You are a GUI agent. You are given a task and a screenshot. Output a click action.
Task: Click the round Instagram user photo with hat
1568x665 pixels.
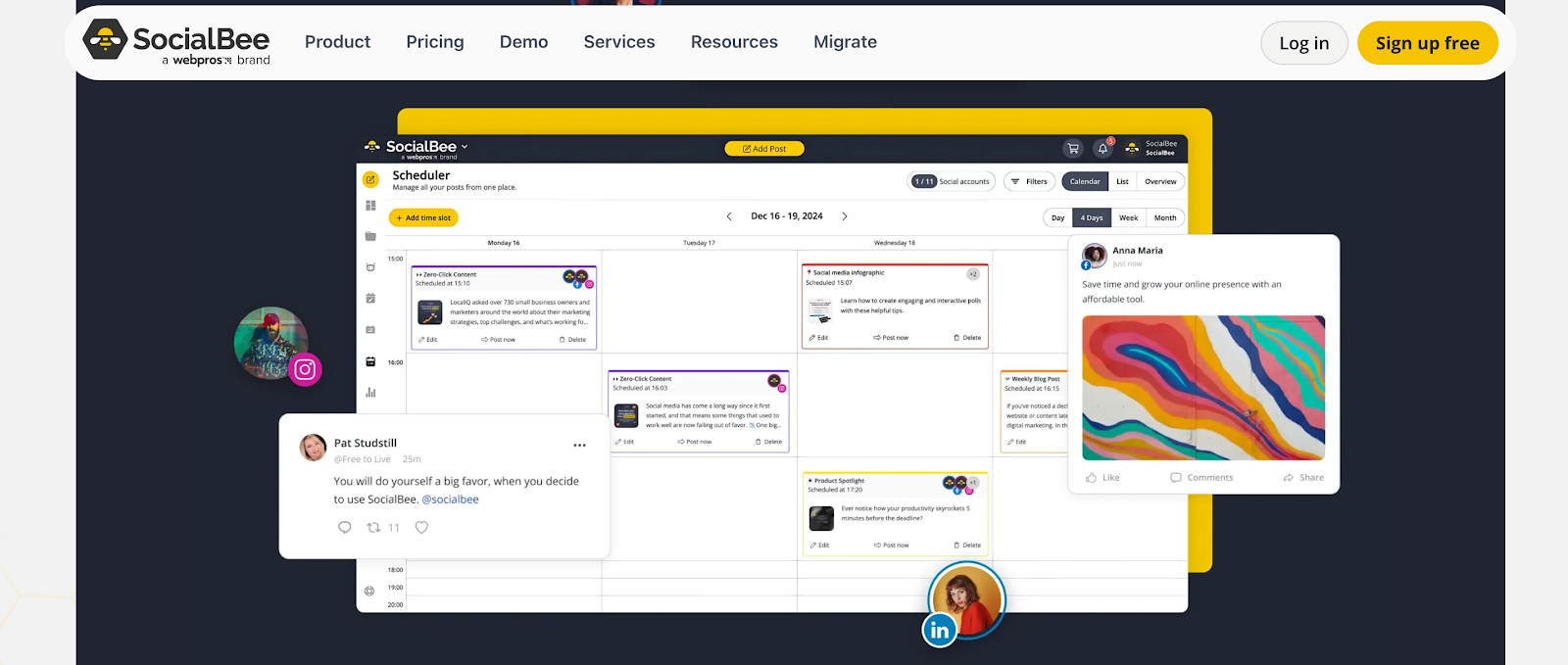(x=270, y=344)
